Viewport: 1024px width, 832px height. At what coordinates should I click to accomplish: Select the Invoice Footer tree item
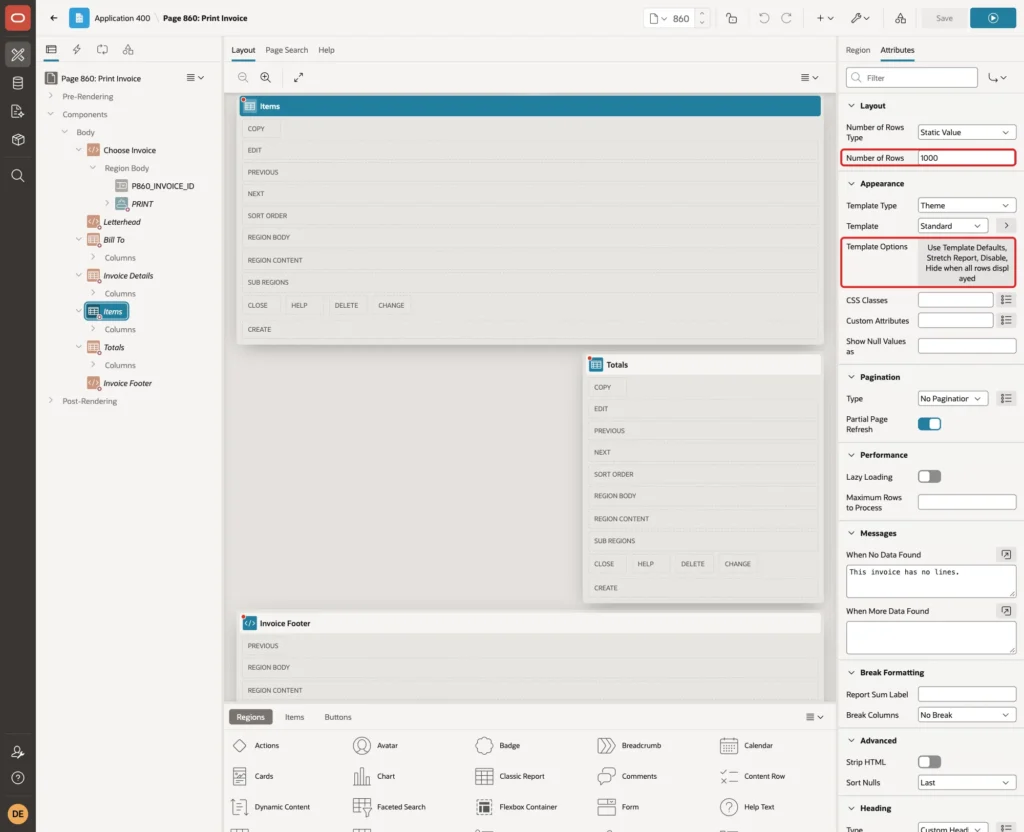pos(127,383)
